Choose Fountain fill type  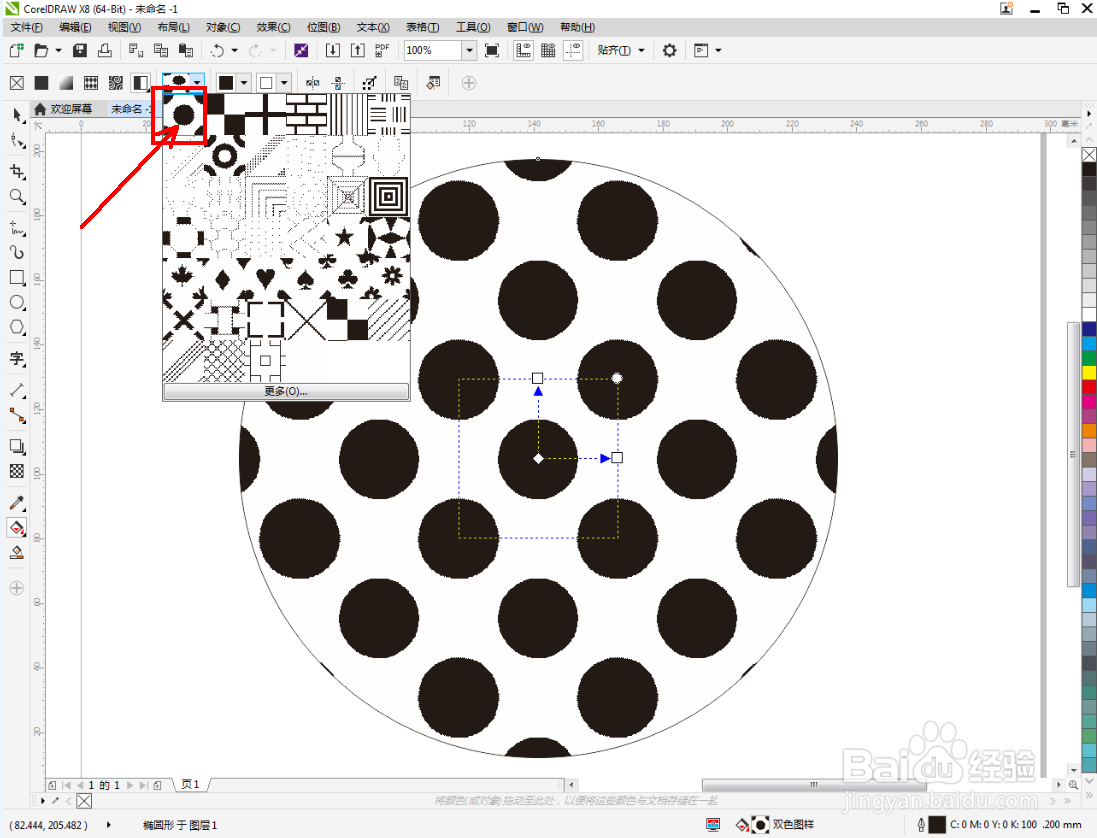(x=66, y=83)
